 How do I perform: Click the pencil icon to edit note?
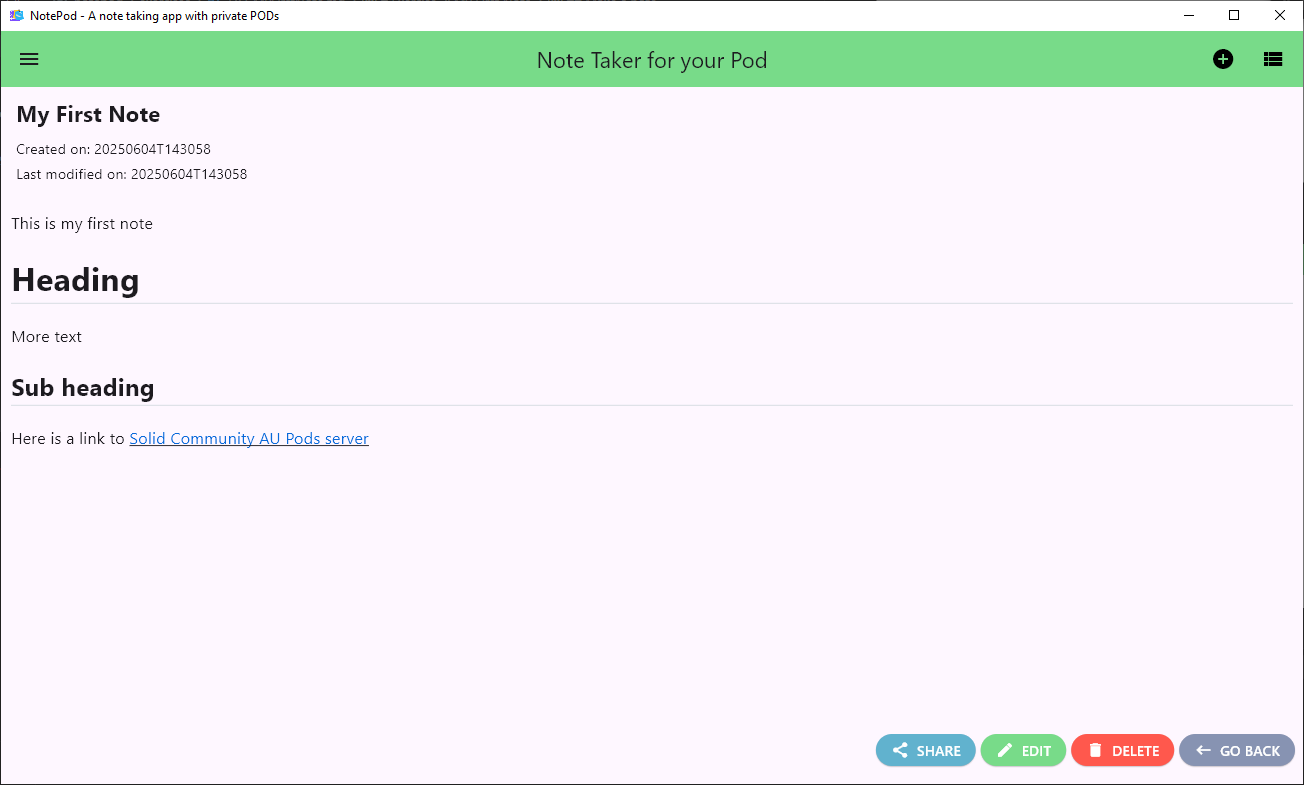[x=1005, y=750]
